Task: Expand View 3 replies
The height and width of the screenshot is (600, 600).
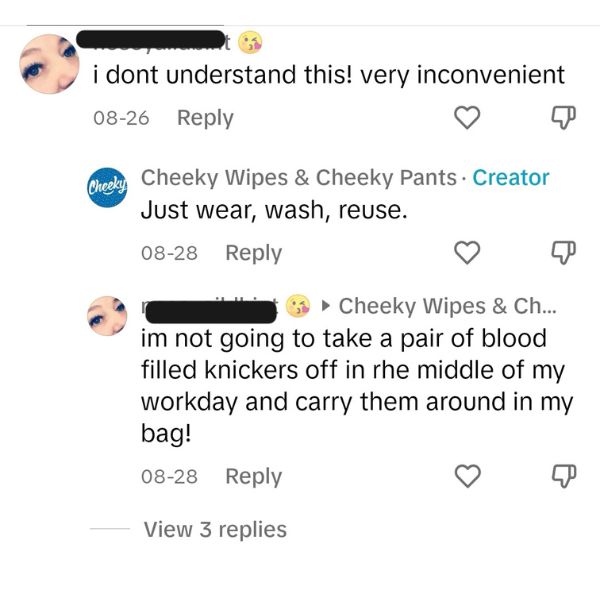Action: click(x=215, y=530)
